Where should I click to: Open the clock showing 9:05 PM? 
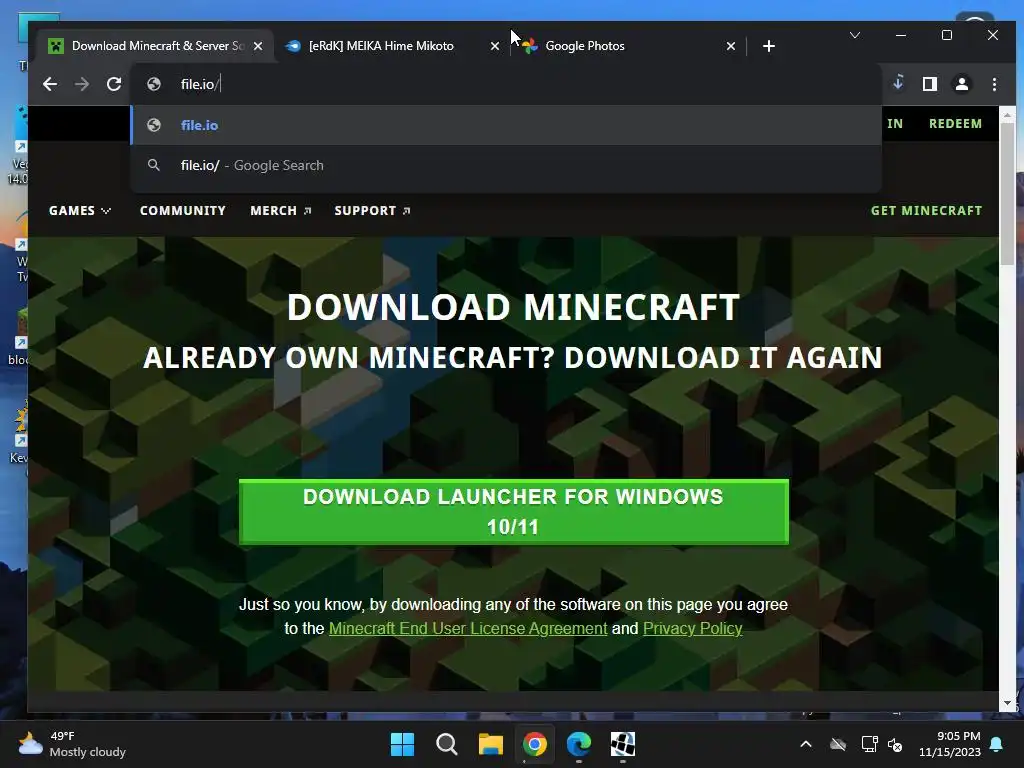(x=950, y=744)
